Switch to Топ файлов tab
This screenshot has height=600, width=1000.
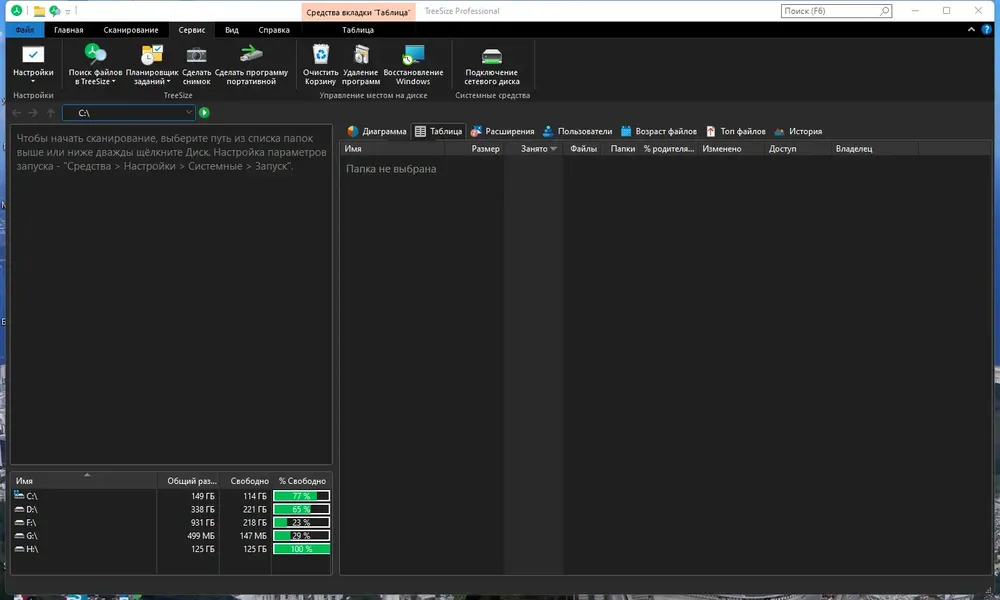(735, 131)
